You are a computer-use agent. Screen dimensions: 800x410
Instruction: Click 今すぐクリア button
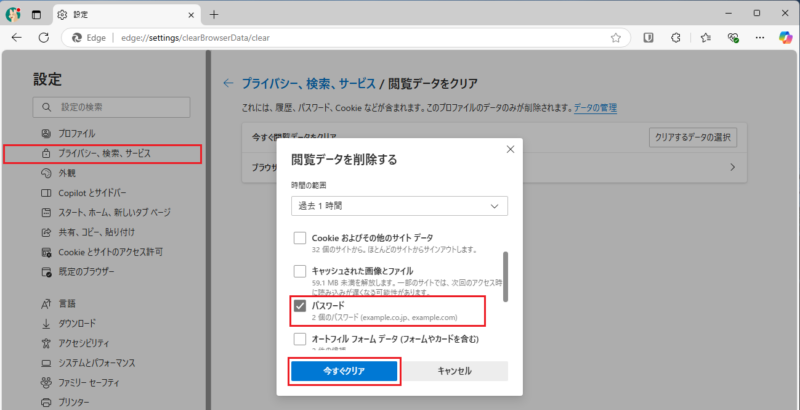[344, 371]
